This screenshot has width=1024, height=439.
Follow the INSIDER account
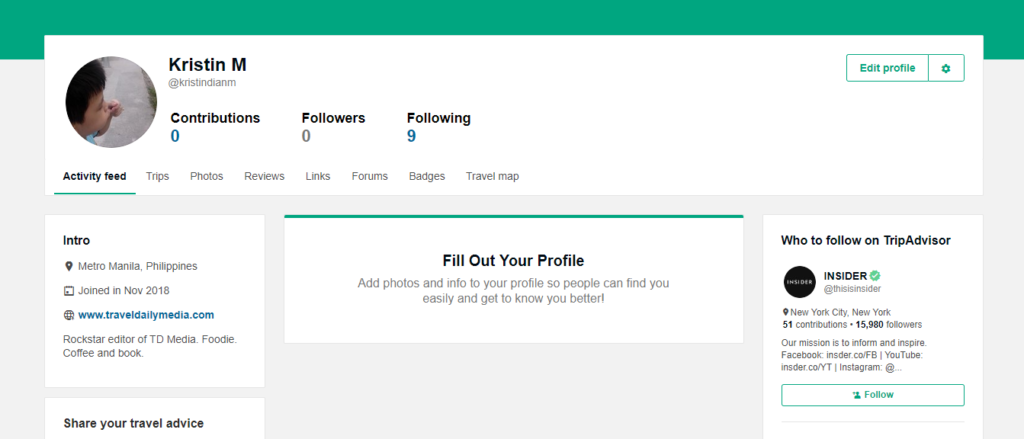tap(872, 395)
